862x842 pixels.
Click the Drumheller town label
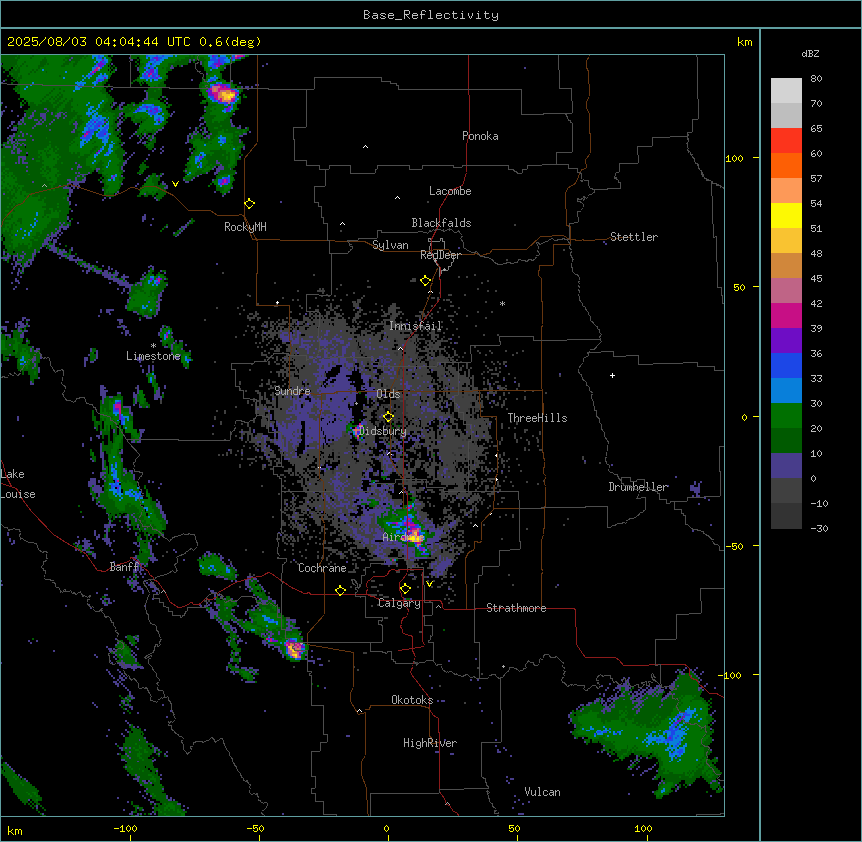pos(638,487)
